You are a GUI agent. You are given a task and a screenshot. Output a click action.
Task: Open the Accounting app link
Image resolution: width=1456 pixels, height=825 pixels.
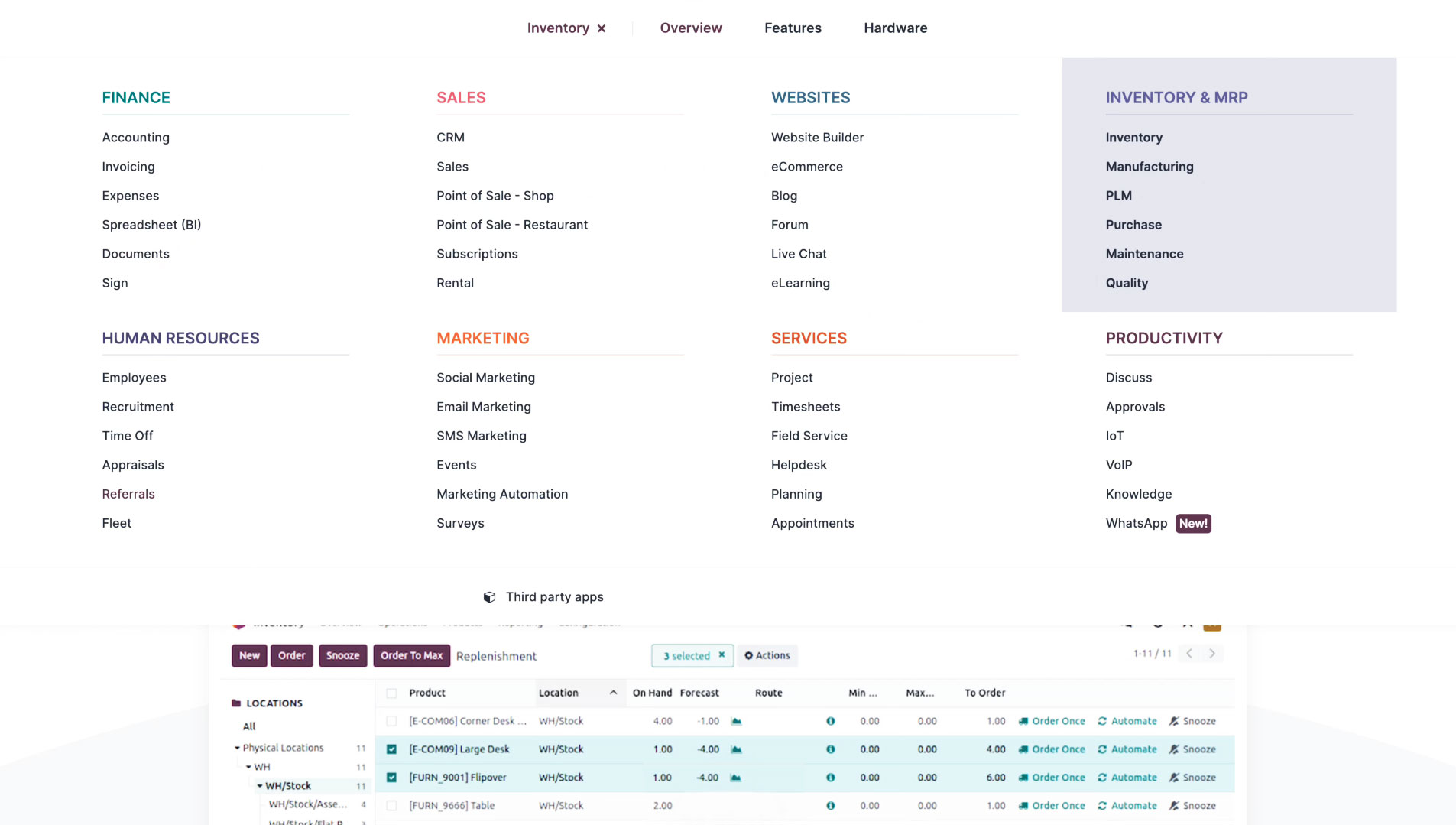pos(136,138)
